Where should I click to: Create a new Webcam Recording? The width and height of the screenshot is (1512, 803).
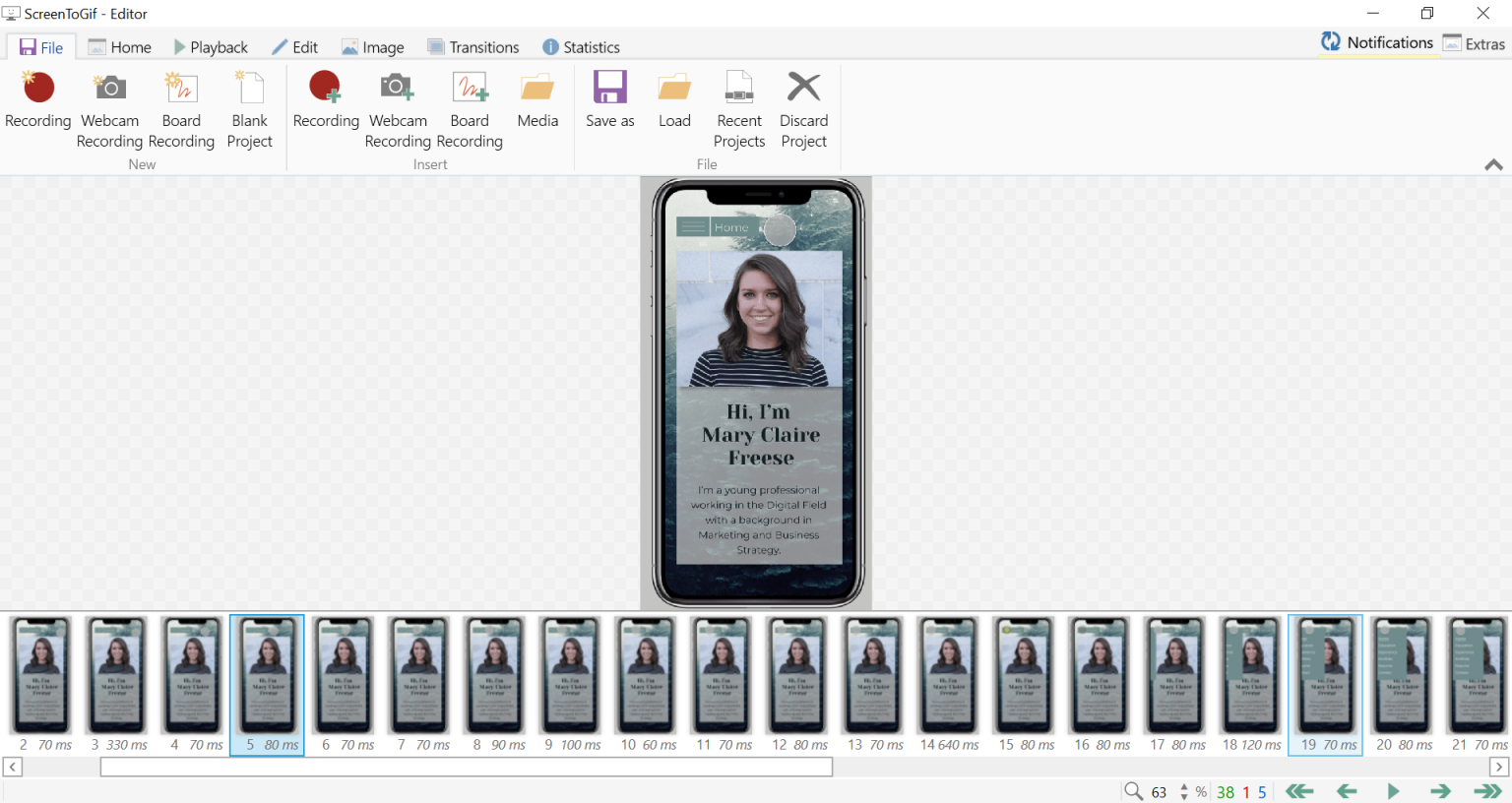pos(109,108)
